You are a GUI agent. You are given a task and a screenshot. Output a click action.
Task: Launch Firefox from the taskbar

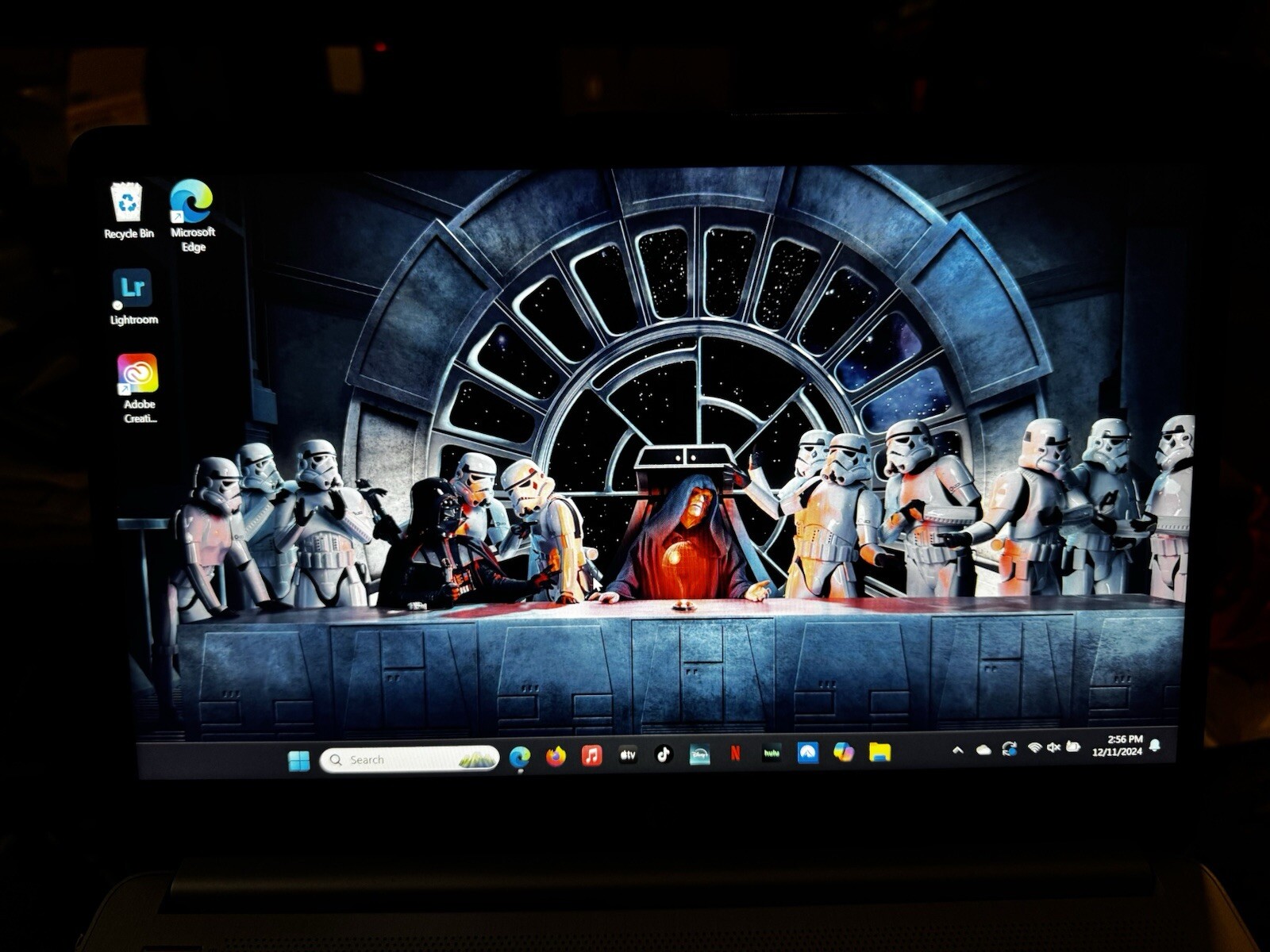pyautogui.click(x=556, y=757)
